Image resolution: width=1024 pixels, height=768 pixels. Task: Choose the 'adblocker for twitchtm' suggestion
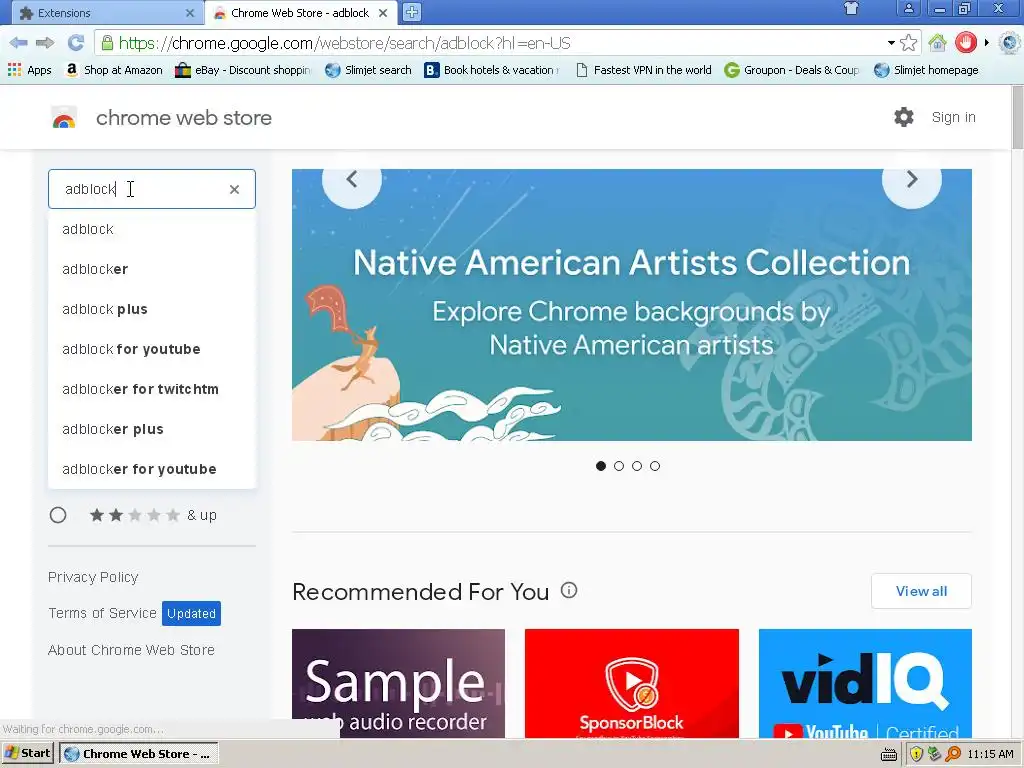[x=152, y=389]
